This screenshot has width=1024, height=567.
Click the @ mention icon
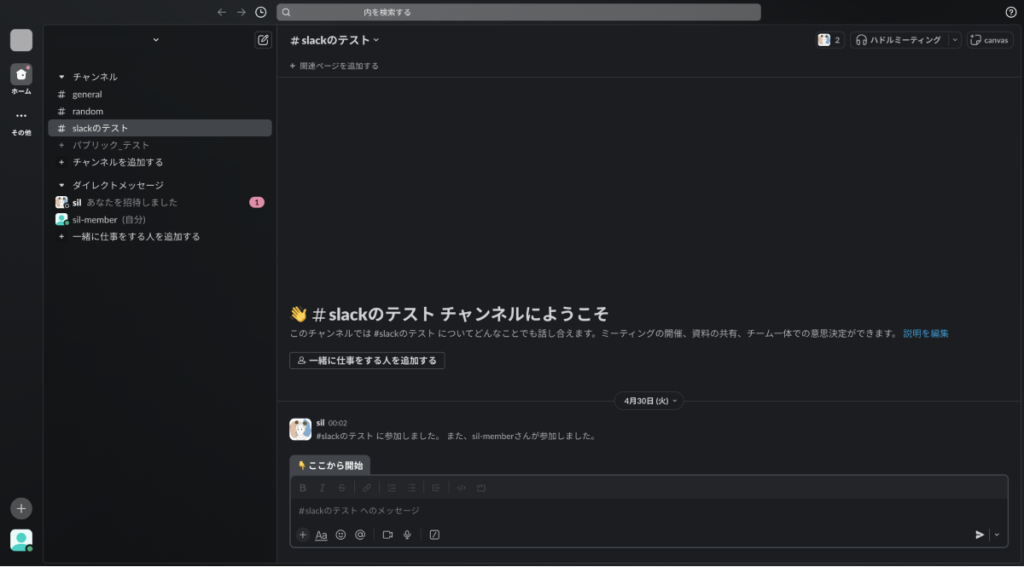[360, 535]
